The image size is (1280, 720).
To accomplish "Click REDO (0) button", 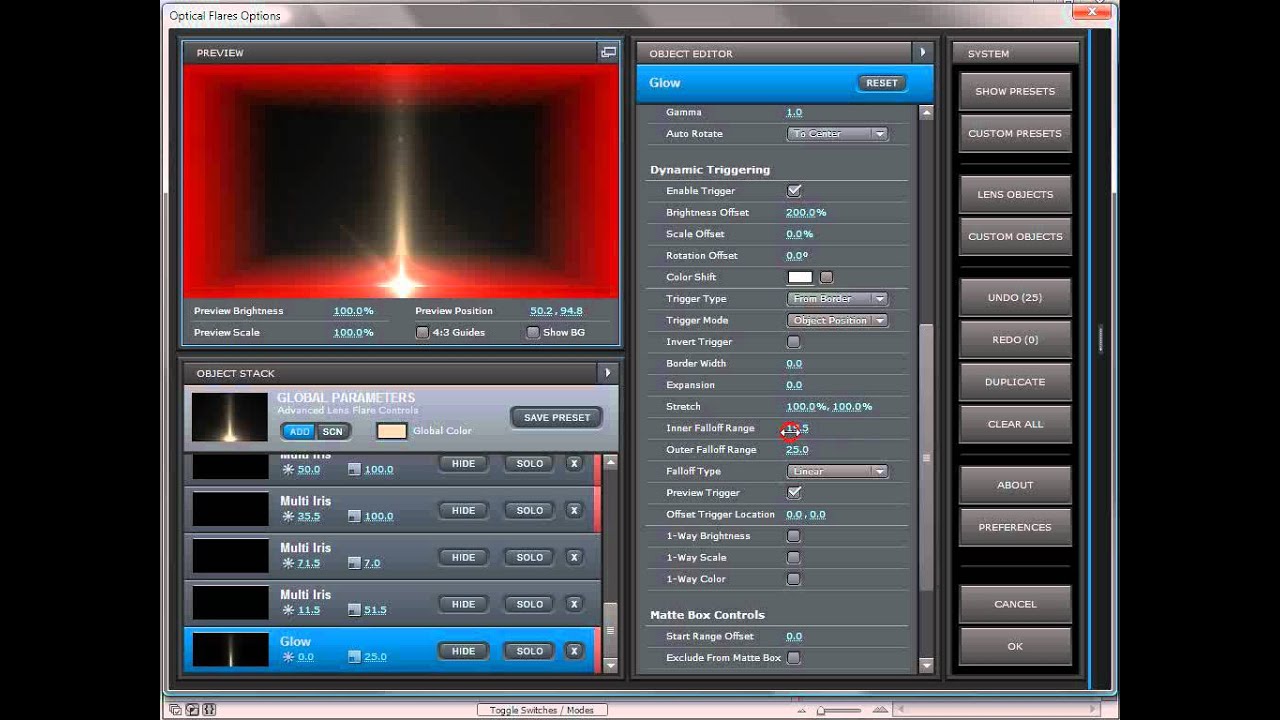I will coord(1015,339).
